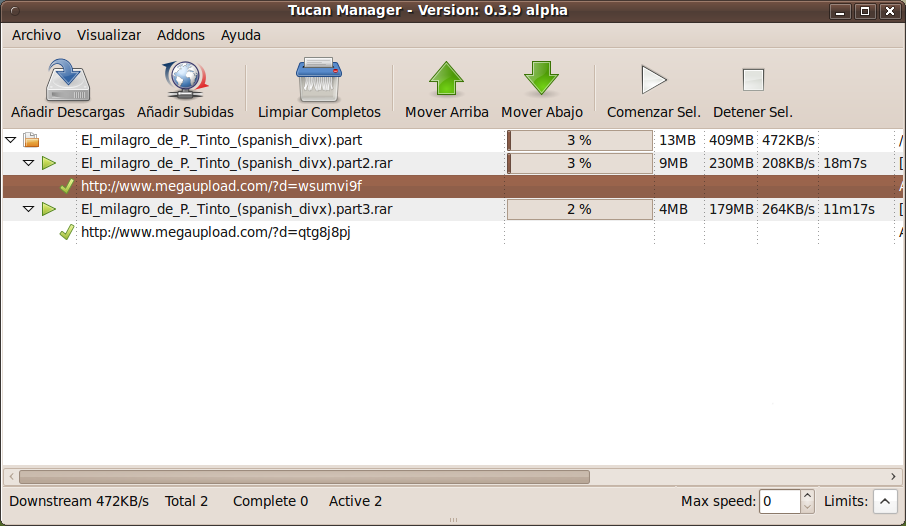This screenshot has height=526, width=906.
Task: Increase Max speed with up stepper arrow
Action: (x=807, y=495)
